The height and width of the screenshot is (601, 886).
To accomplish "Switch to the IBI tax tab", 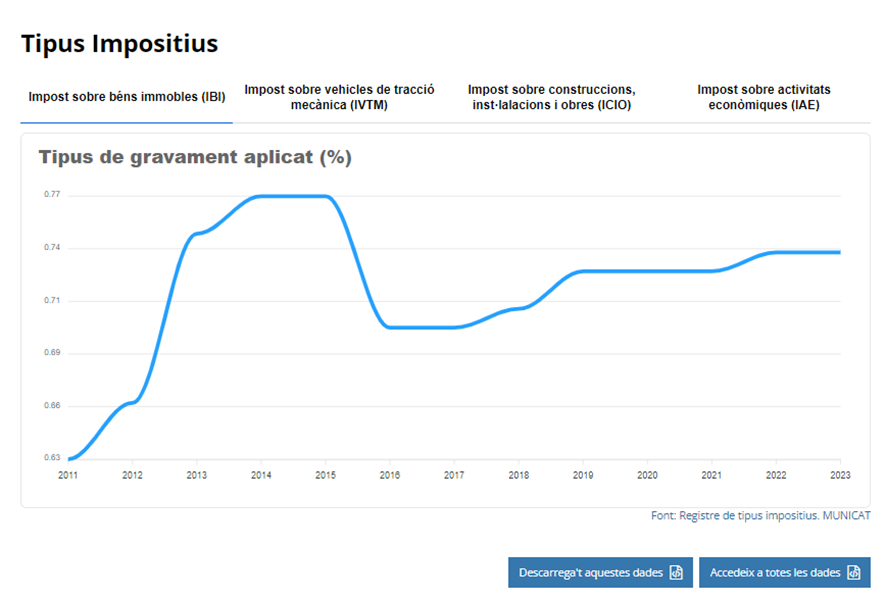I will click(127, 97).
